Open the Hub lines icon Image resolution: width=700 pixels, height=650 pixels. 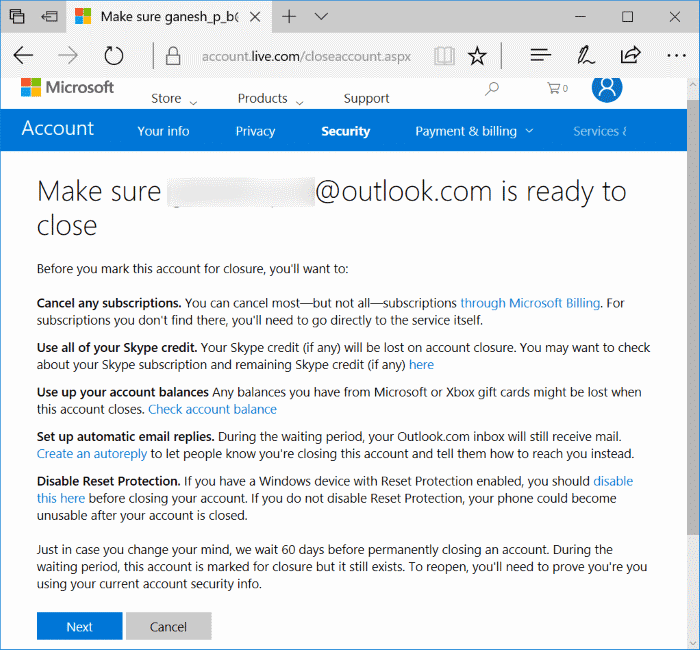[x=540, y=55]
